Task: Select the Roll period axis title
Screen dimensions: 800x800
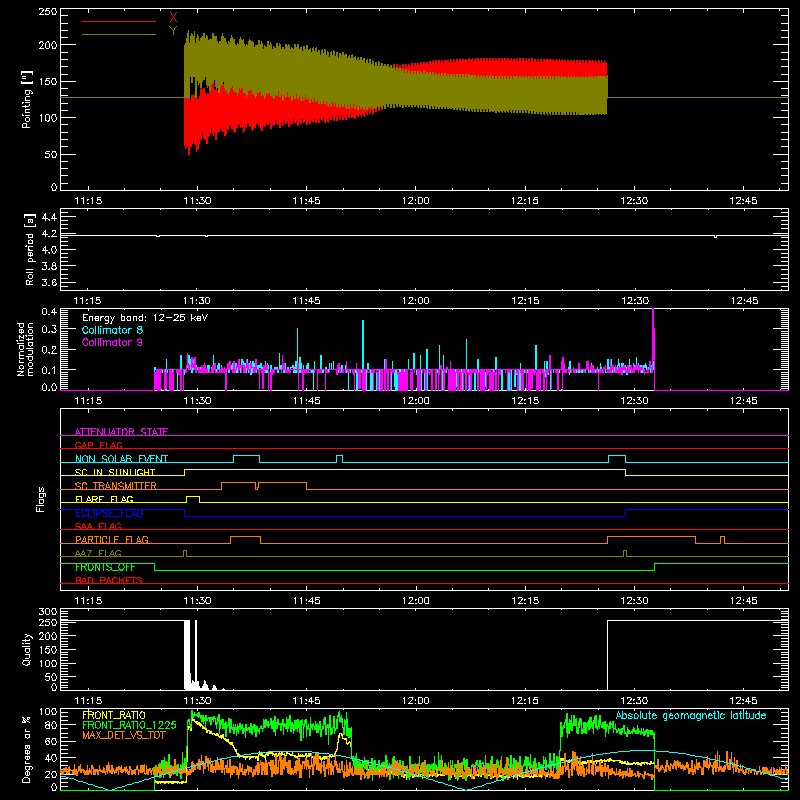Action: pyautogui.click(x=29, y=249)
